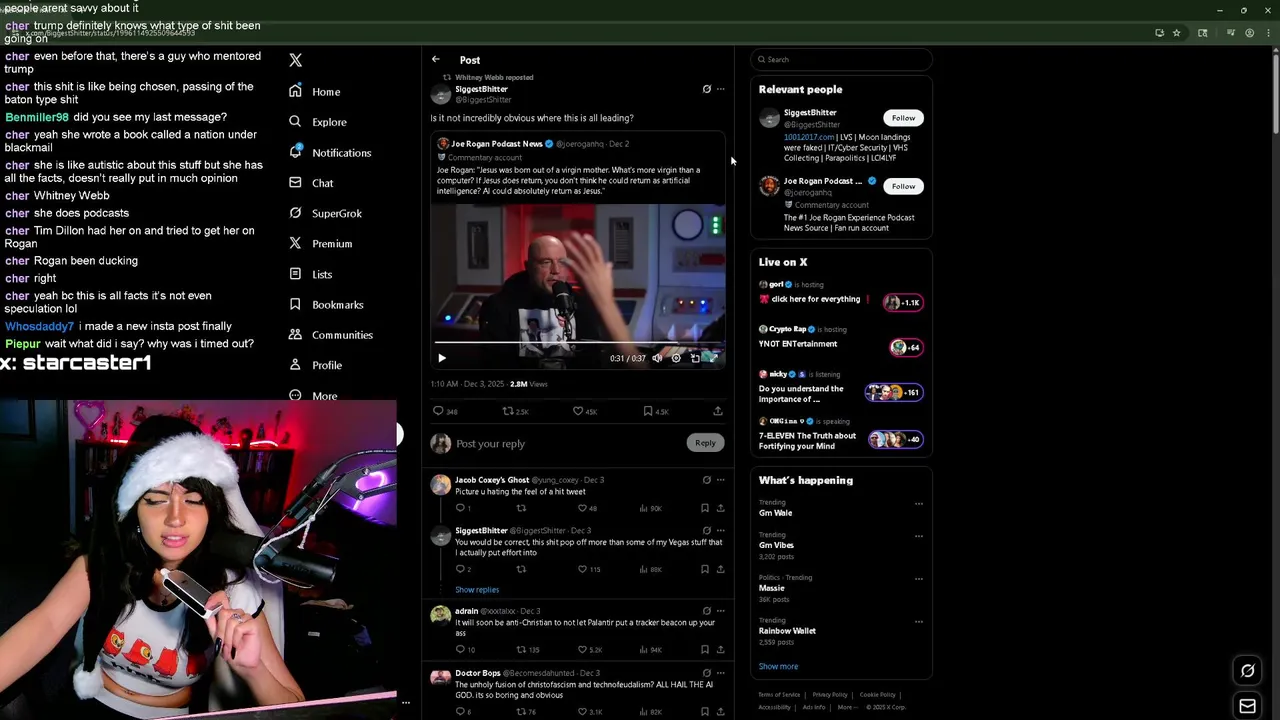Image resolution: width=1280 pixels, height=720 pixels.
Task: Follow Joe Rogan Podcast in Relevant people
Action: 903,186
